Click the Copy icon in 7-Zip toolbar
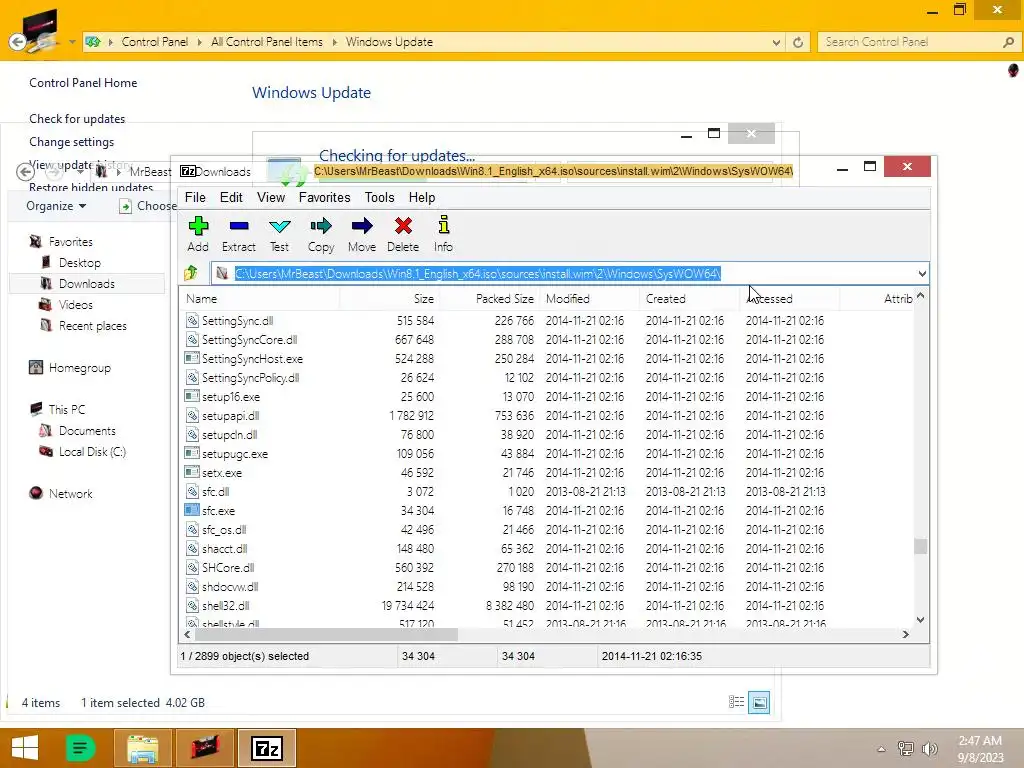Screen dimensions: 1024x768 point(321,226)
